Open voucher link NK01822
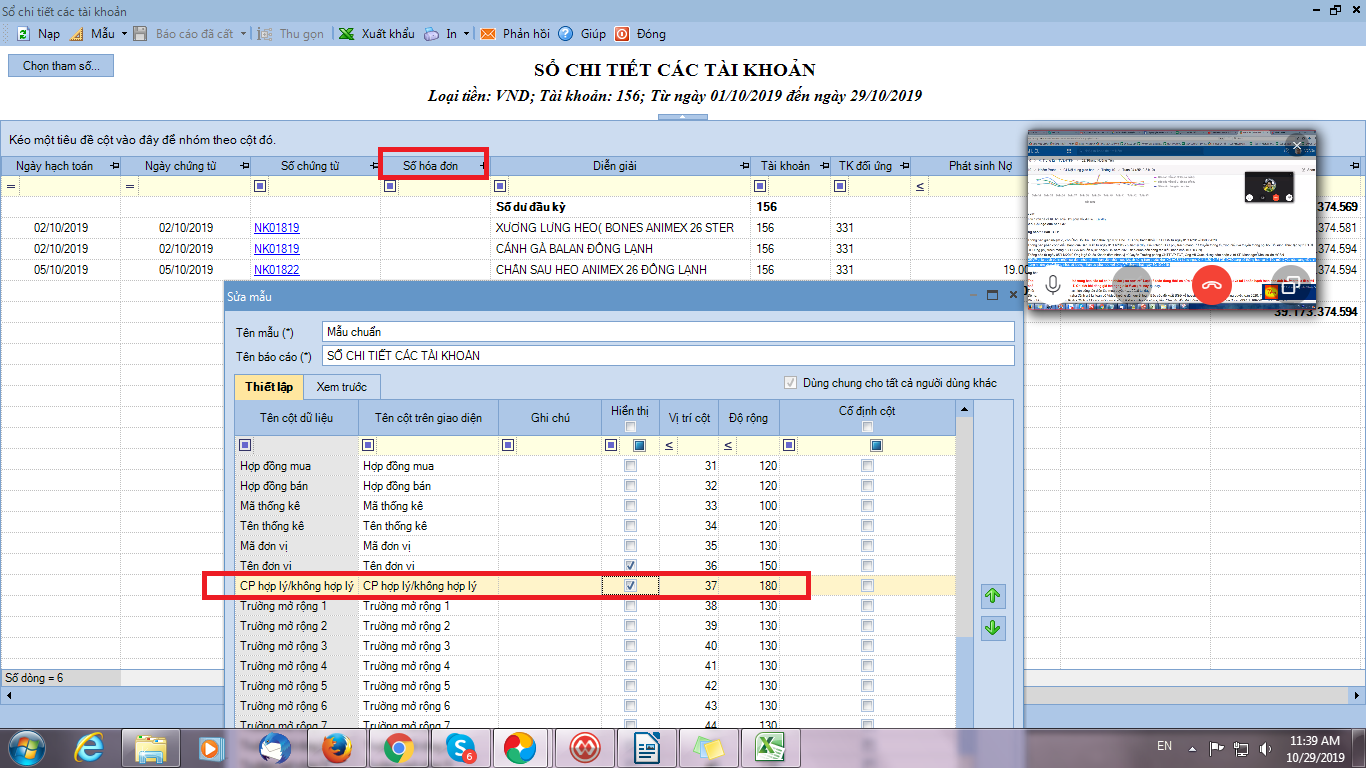1366x768 pixels. 276,270
